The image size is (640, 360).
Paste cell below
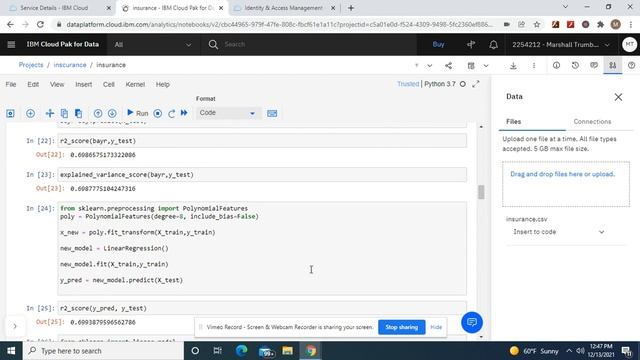(78, 113)
